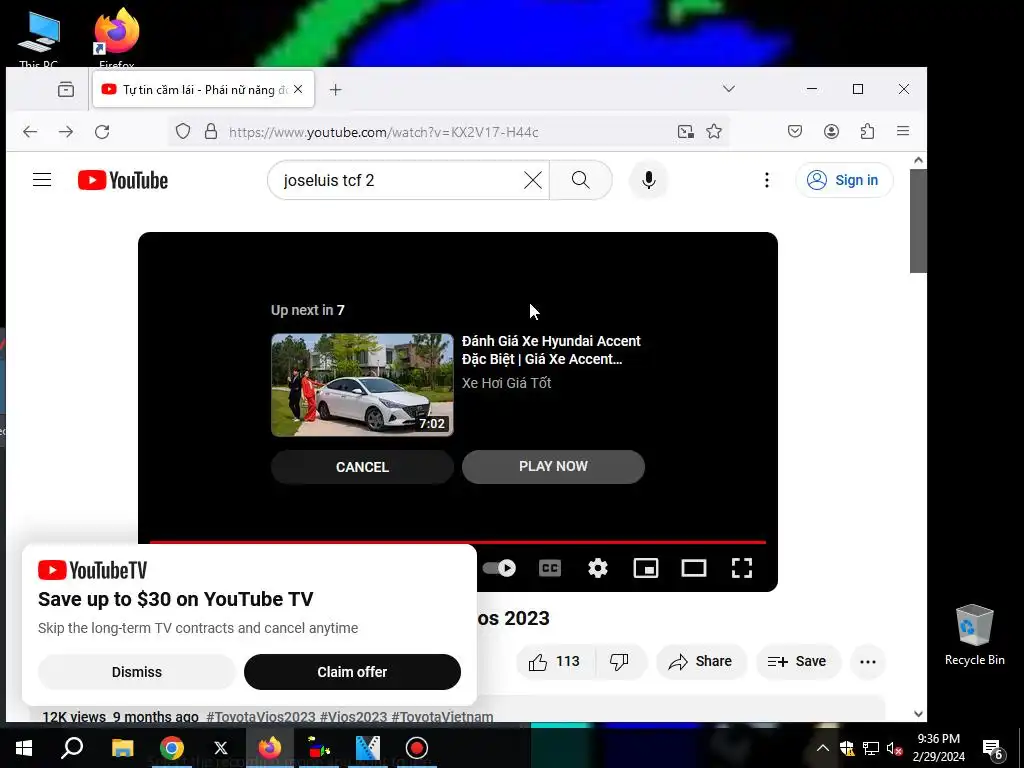
Task: Toggle the autoplay switch in player
Action: pos(499,568)
